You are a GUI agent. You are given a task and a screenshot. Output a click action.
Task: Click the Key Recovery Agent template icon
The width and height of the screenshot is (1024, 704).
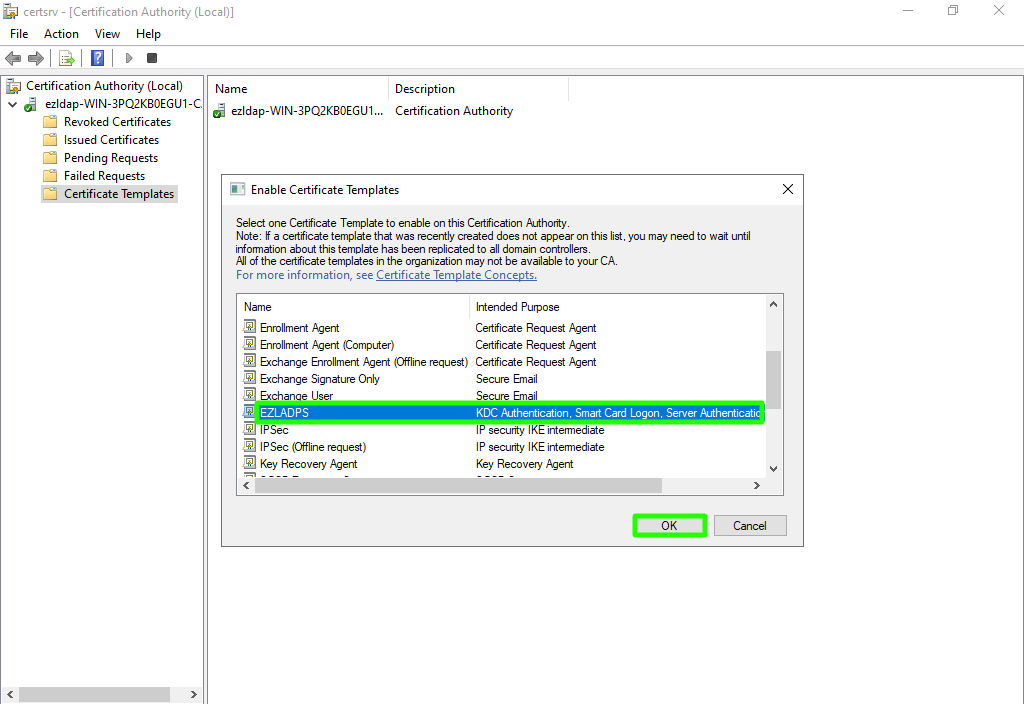click(250, 464)
